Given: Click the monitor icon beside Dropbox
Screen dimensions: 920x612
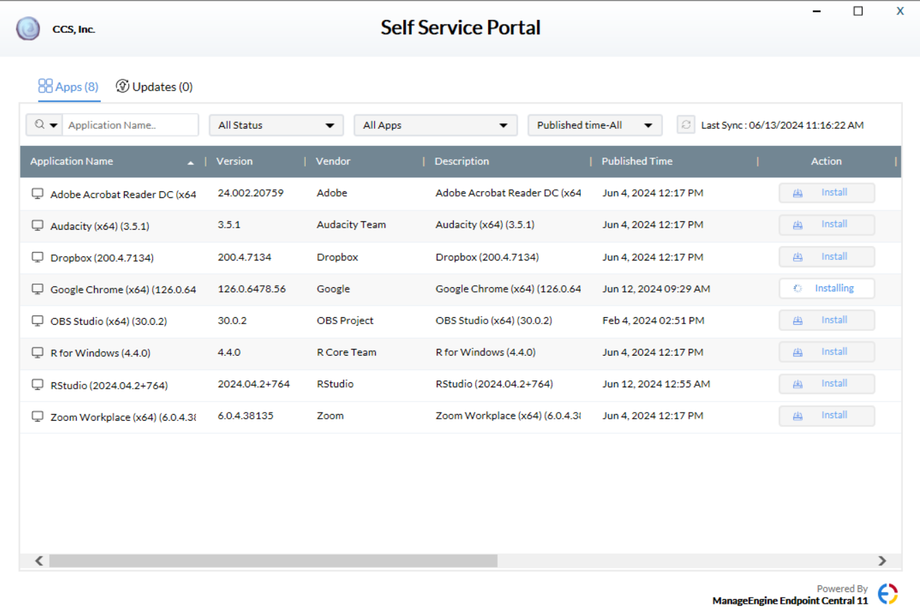Looking at the screenshot, I should [x=38, y=257].
